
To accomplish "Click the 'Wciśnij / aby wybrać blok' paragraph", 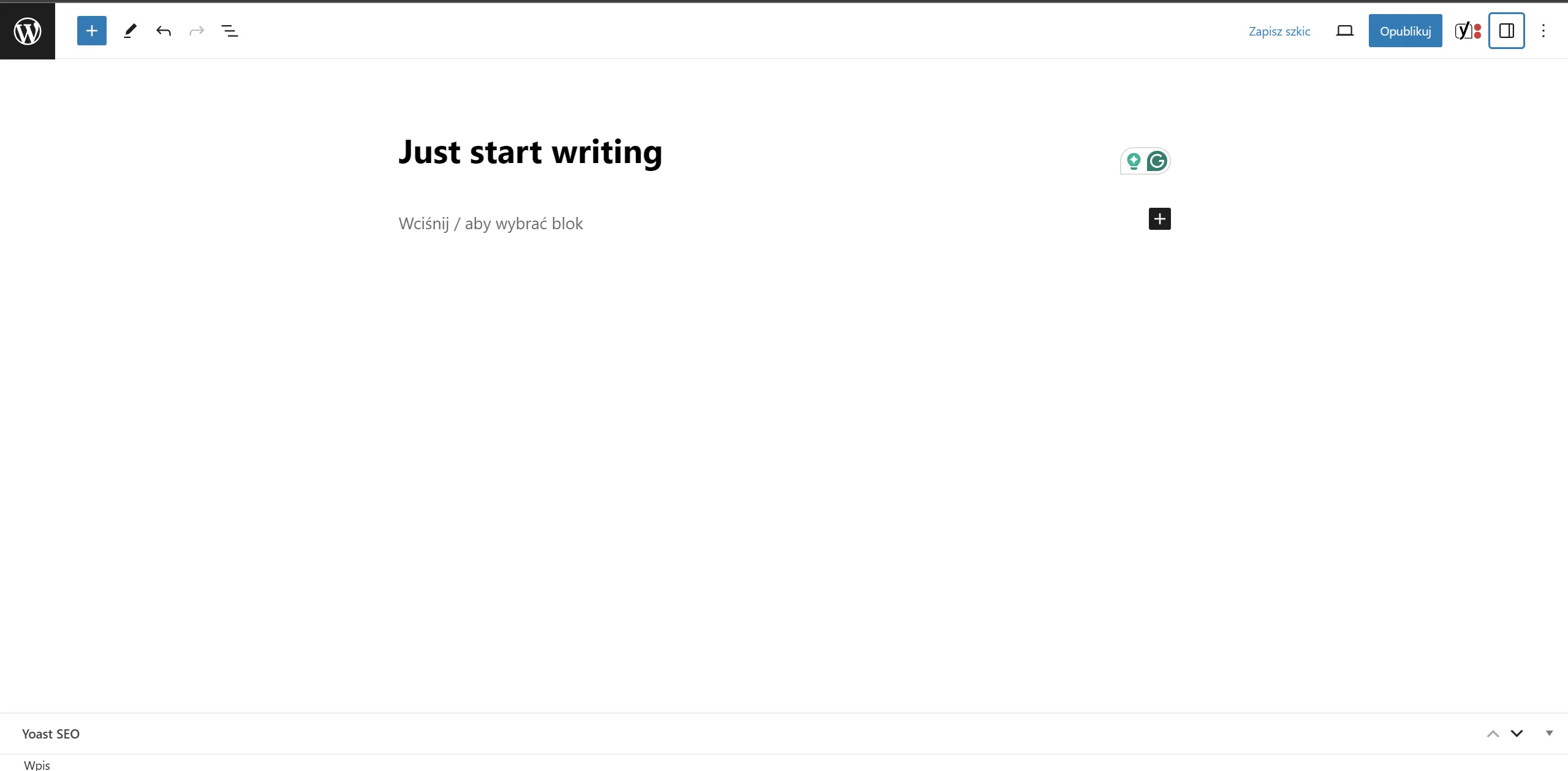I will click(x=490, y=224).
